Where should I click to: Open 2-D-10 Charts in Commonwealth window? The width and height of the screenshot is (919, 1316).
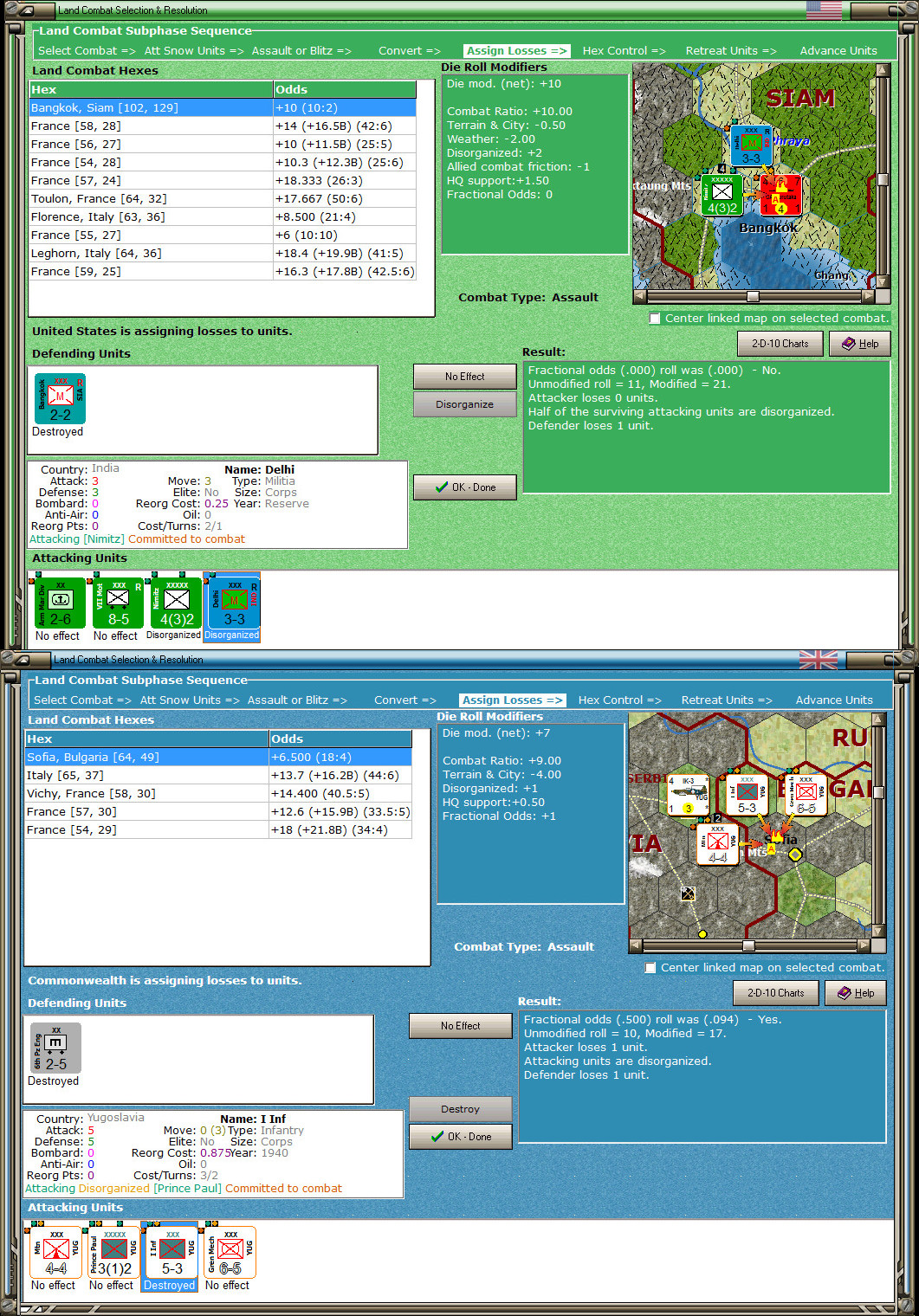(775, 993)
